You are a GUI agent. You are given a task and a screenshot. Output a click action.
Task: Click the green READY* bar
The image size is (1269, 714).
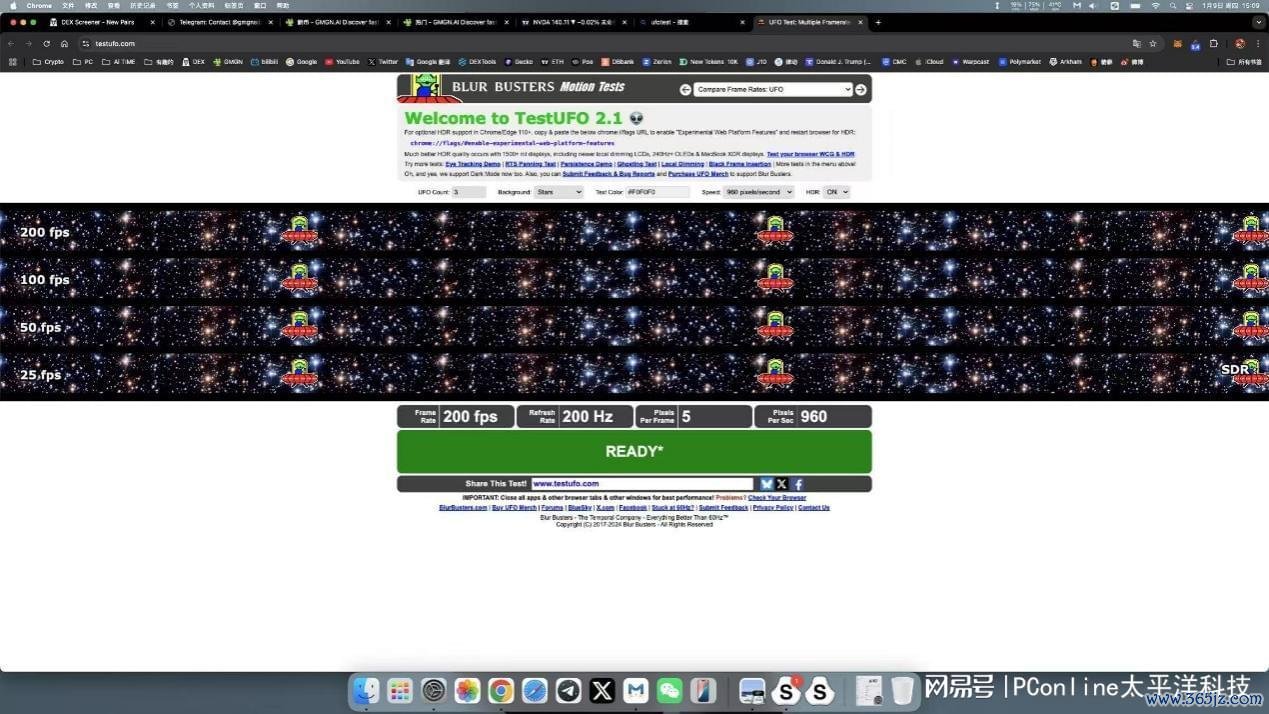coord(634,451)
